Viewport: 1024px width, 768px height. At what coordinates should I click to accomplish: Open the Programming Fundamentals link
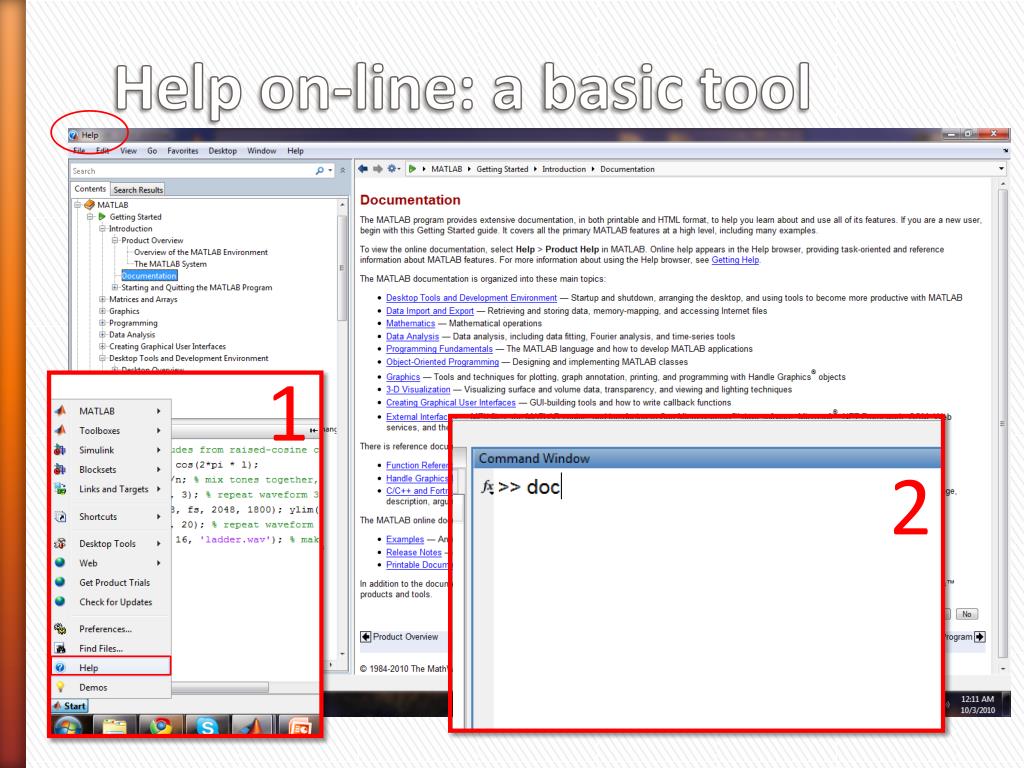pyautogui.click(x=439, y=349)
